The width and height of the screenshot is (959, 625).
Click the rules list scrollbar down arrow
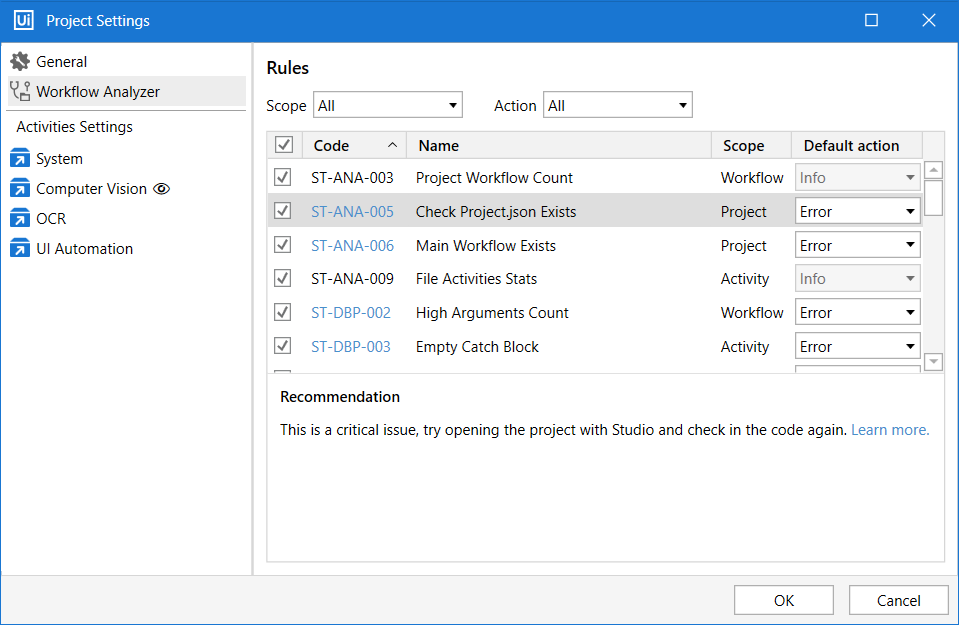(933, 362)
